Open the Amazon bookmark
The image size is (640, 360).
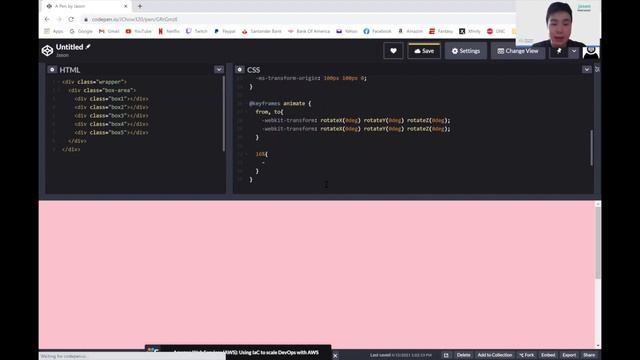click(x=410, y=31)
